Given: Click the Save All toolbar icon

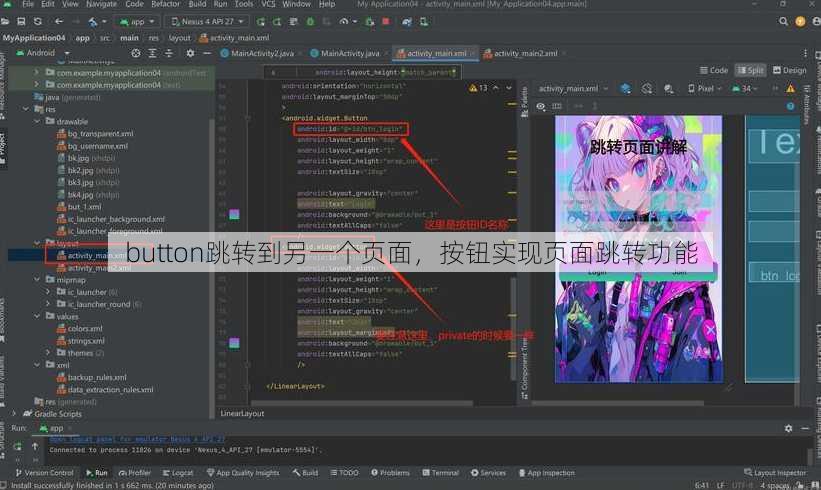Looking at the screenshot, I should pos(21,21).
